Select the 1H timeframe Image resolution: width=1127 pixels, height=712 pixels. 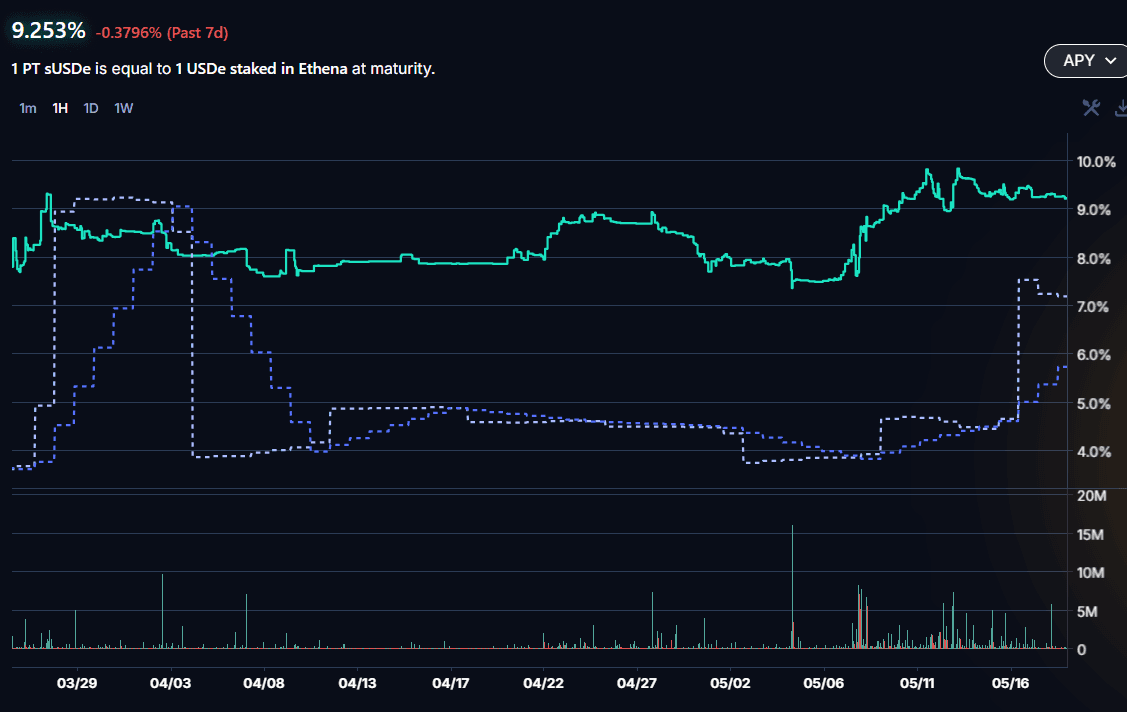60,108
